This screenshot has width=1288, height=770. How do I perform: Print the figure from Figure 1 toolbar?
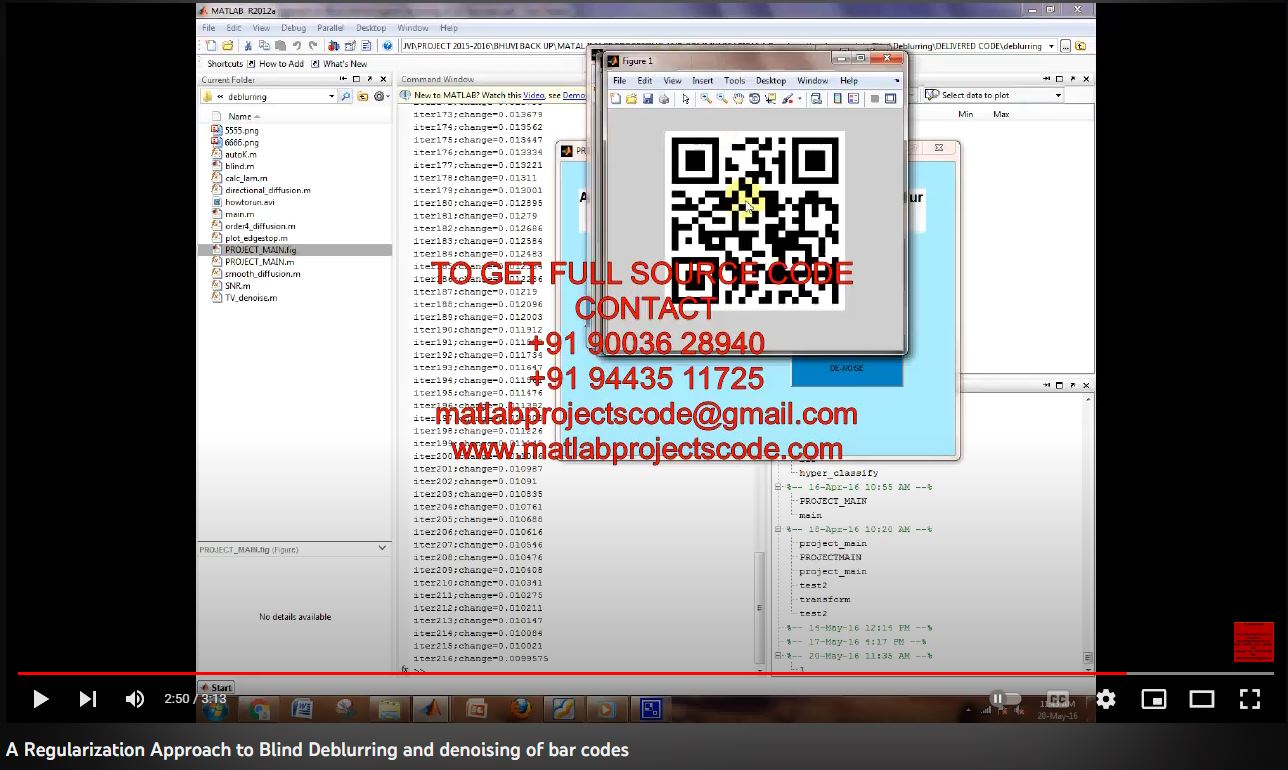pyautogui.click(x=664, y=99)
